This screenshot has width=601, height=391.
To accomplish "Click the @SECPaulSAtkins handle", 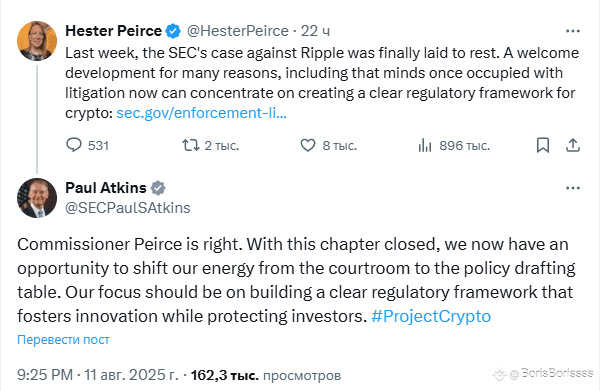I will 128,208.
